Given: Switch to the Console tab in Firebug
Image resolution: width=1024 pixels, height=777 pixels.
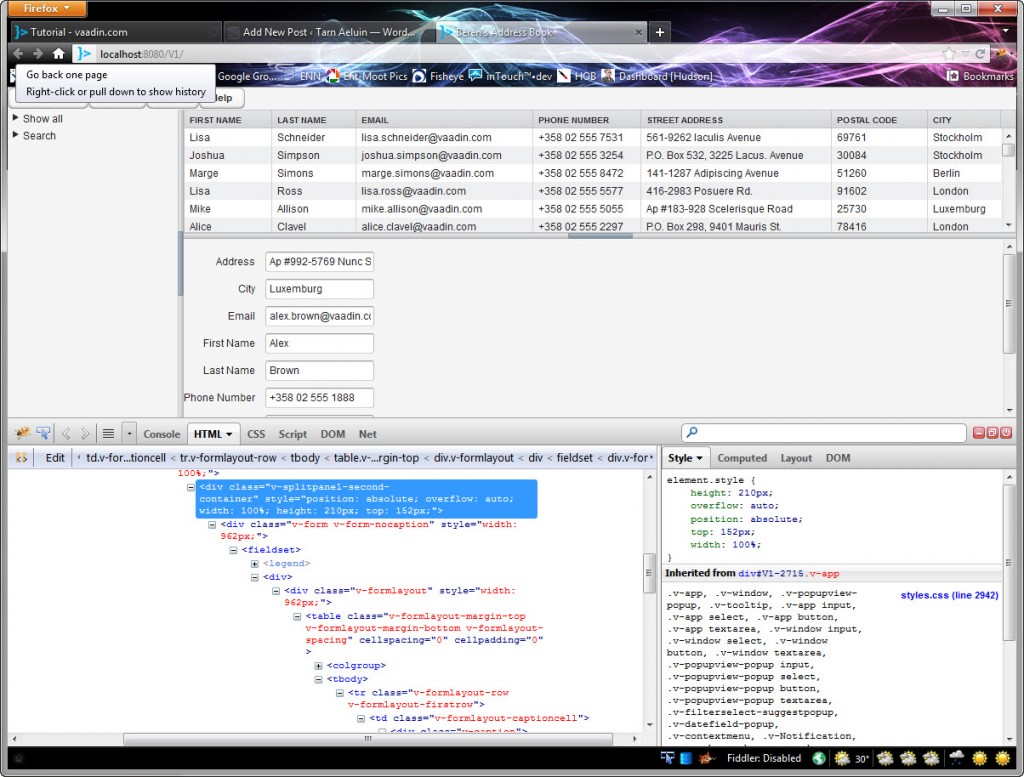Looking at the screenshot, I should coord(161,434).
